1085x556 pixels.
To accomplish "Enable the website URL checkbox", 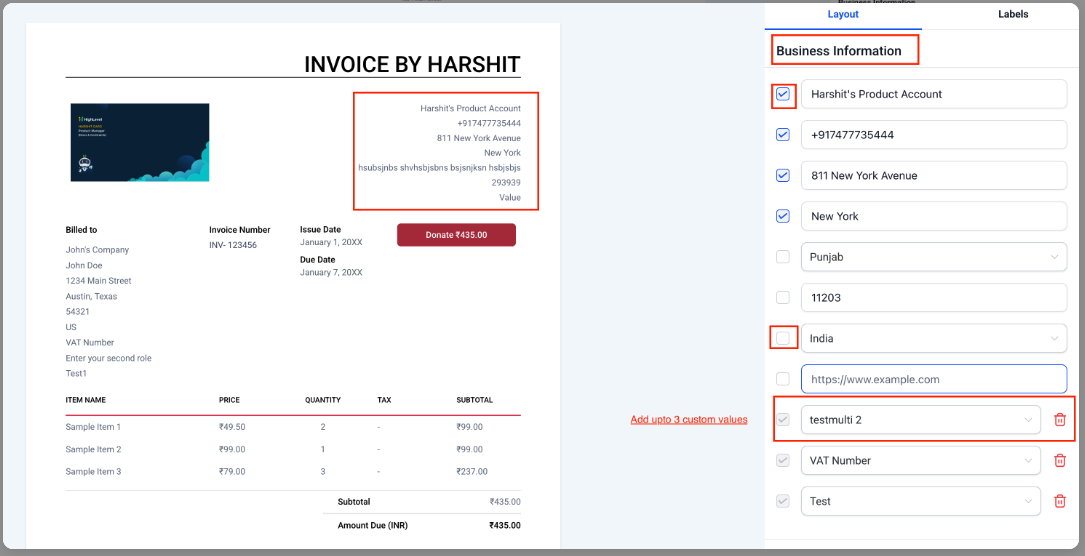I will 783,379.
